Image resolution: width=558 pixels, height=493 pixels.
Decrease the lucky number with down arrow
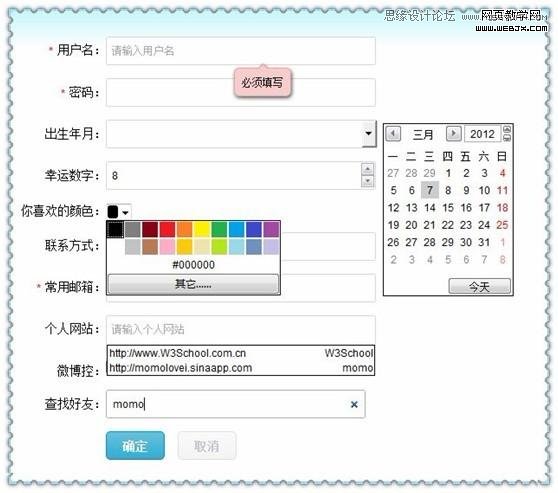(x=368, y=181)
